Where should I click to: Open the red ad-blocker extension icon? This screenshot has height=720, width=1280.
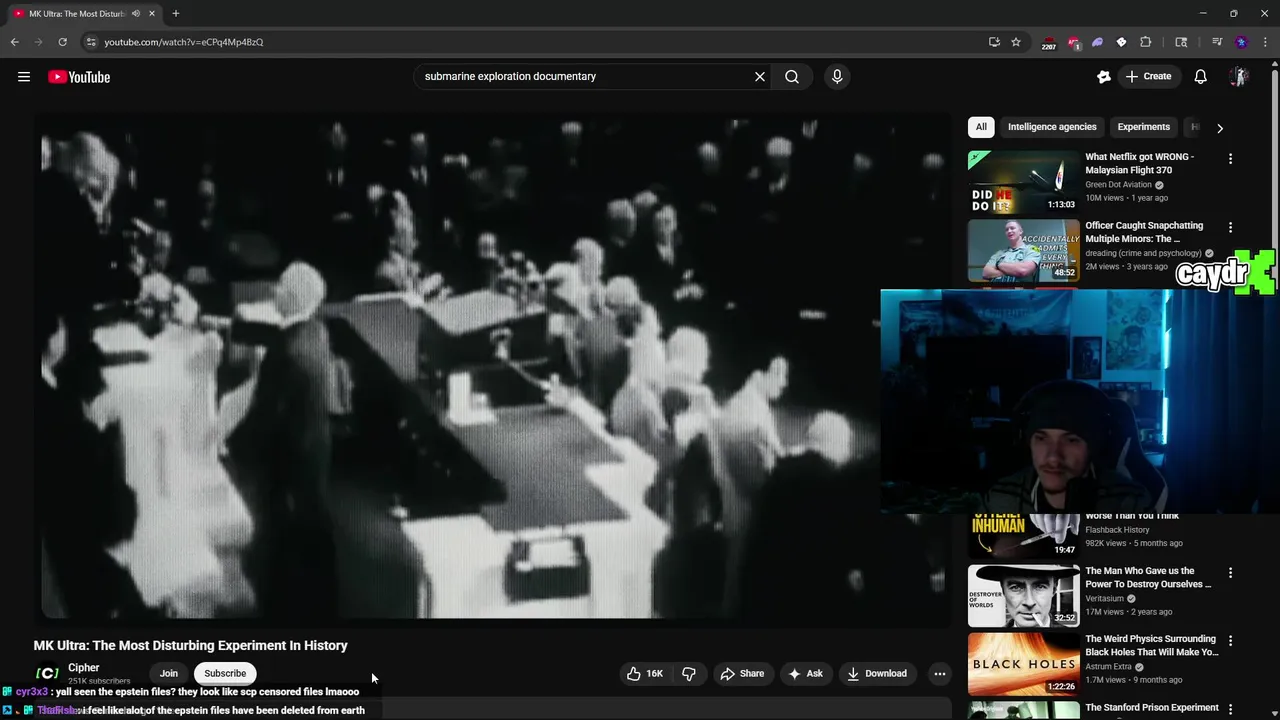point(1073,42)
